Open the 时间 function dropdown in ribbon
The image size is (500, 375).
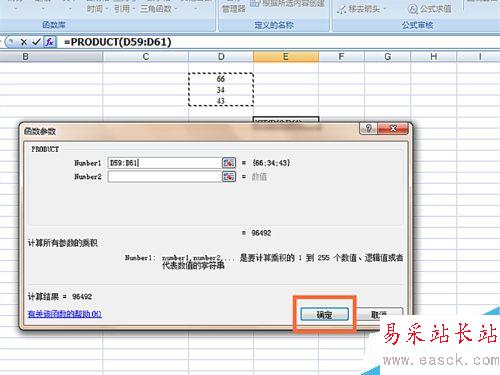[98, 9]
